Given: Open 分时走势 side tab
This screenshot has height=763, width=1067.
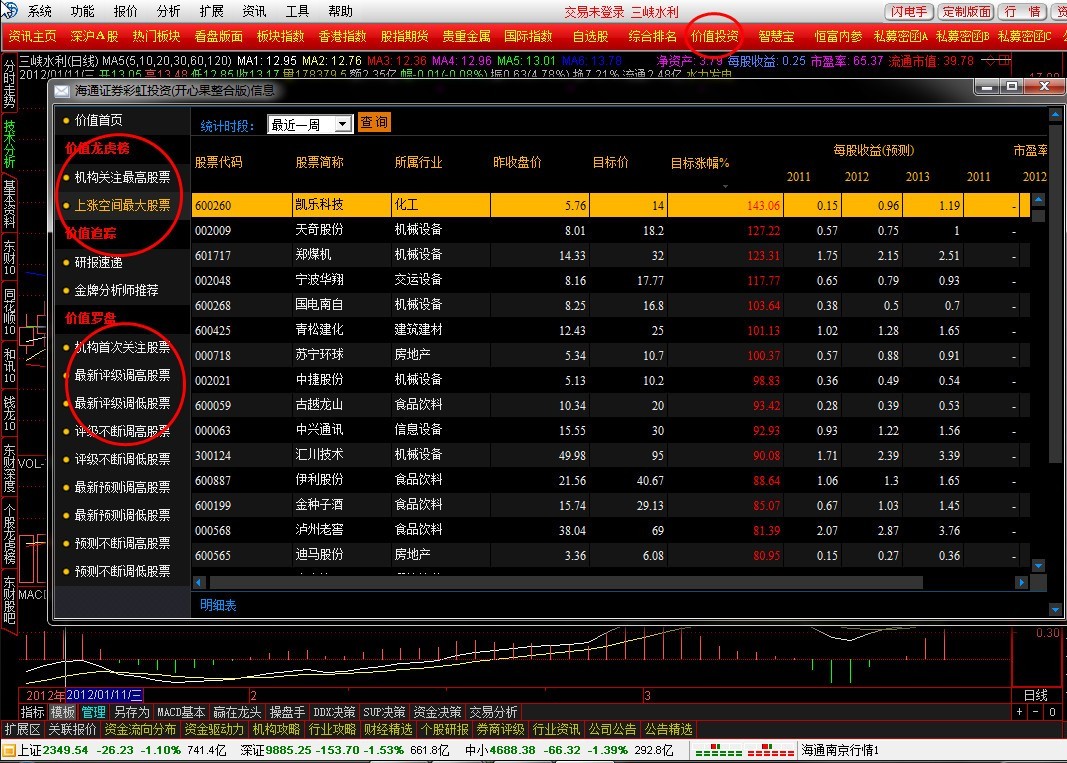Looking at the screenshot, I should coord(9,84).
